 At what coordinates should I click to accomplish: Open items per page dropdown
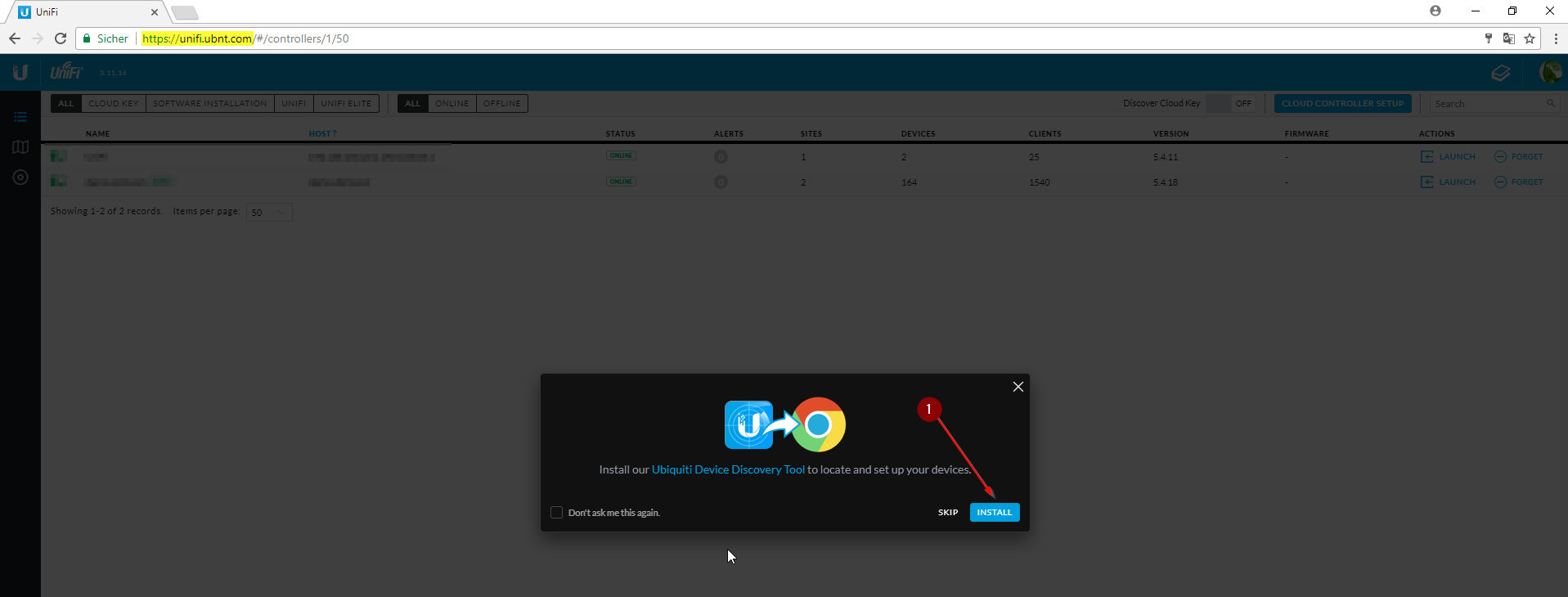click(x=269, y=212)
